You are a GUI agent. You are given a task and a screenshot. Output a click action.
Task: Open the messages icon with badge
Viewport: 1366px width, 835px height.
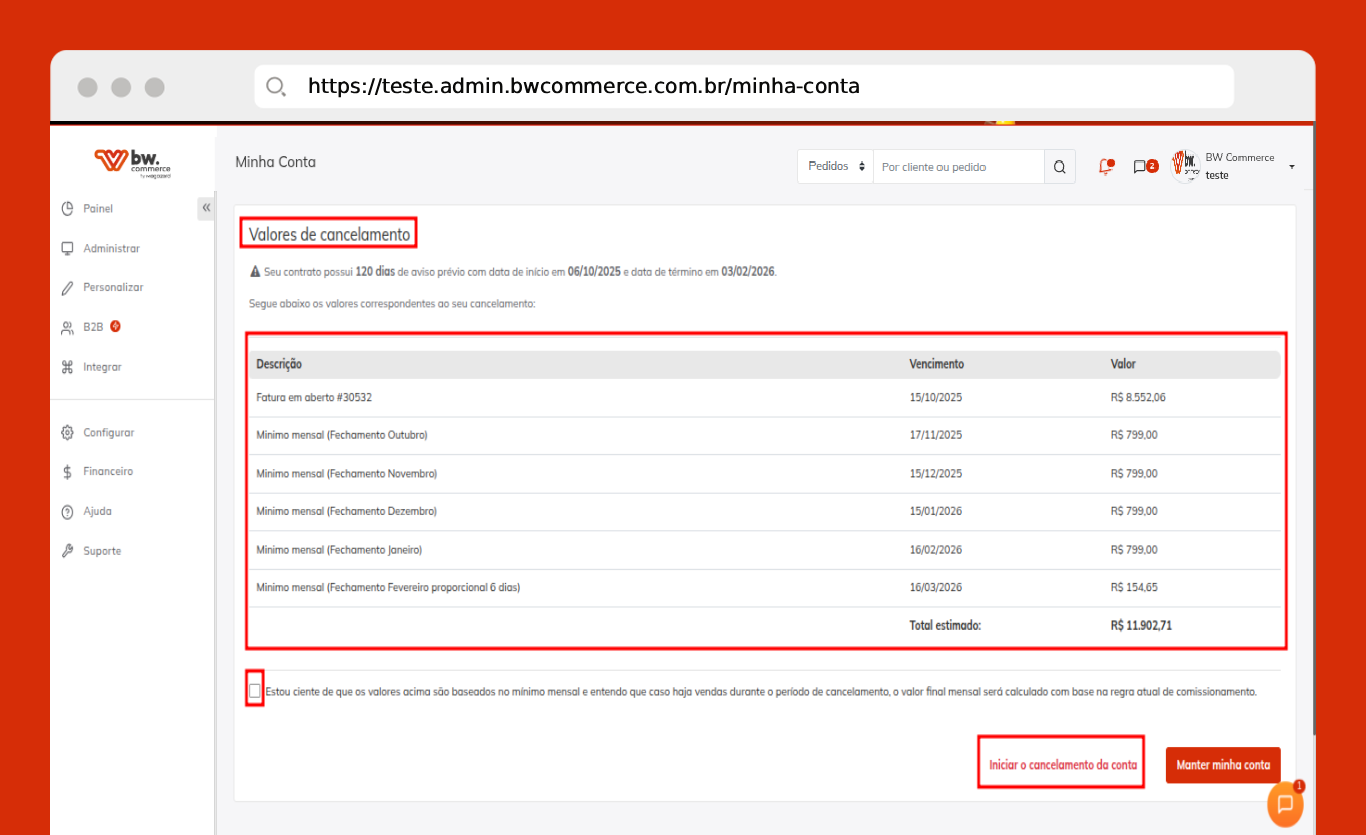click(x=1143, y=167)
